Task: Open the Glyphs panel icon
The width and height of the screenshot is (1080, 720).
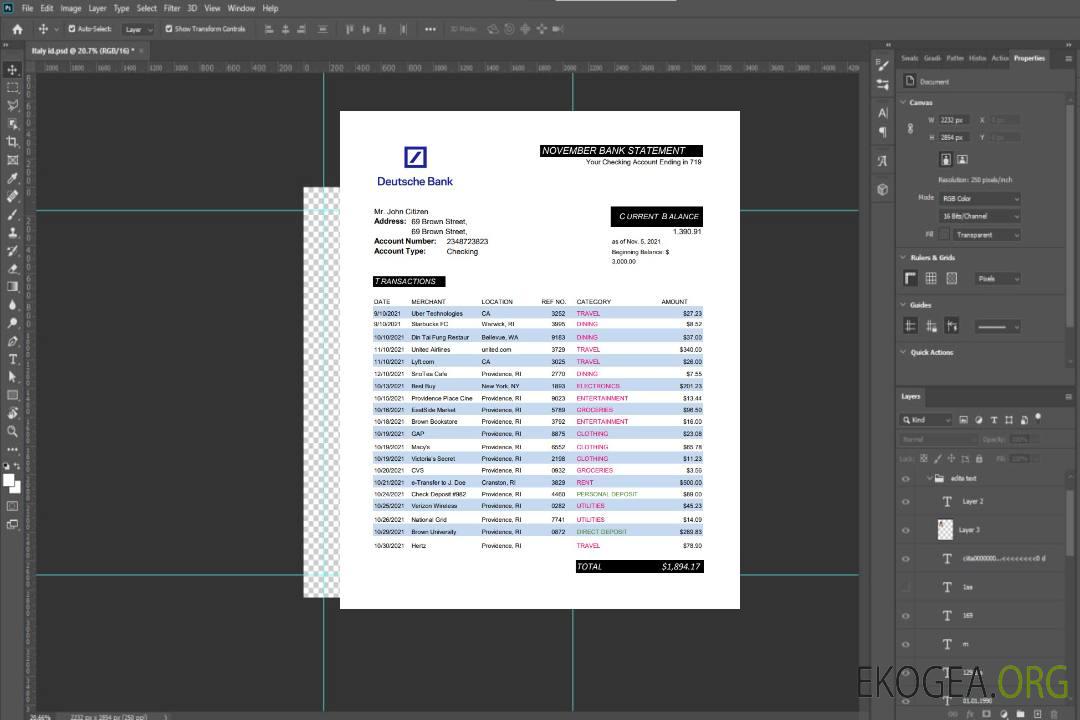Action: coord(883,161)
